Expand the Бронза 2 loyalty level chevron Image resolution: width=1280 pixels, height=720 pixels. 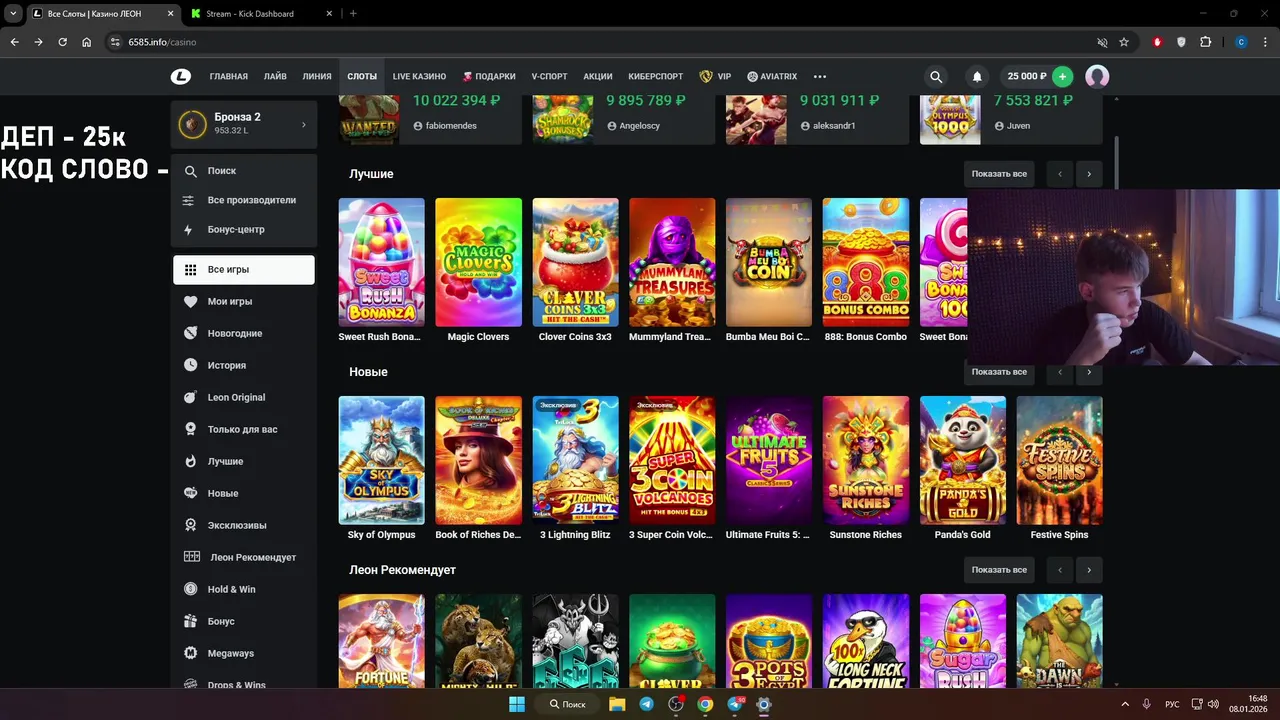tap(304, 124)
